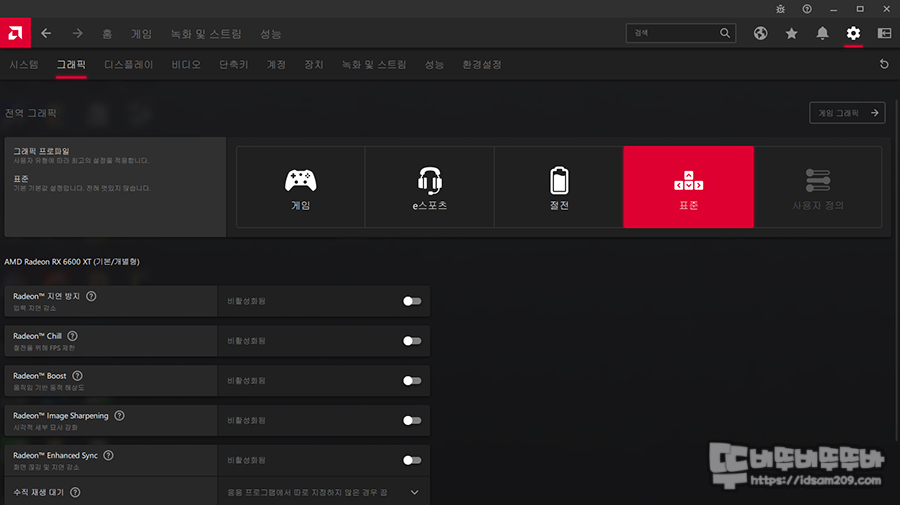This screenshot has width=900, height=505.
Task: Go back with the left arrow
Action: [46, 33]
